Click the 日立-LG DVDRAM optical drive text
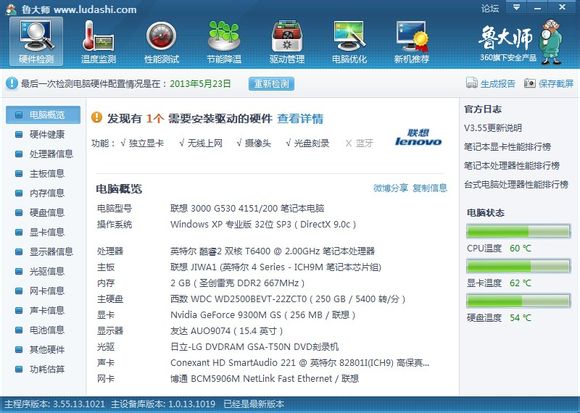The height and width of the screenshot is (413, 580). pos(254,347)
